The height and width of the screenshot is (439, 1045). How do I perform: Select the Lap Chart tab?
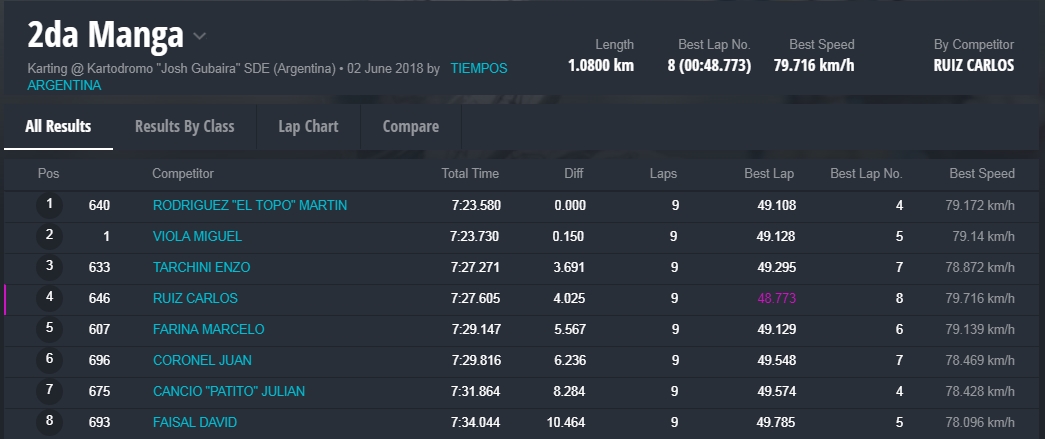(x=308, y=126)
